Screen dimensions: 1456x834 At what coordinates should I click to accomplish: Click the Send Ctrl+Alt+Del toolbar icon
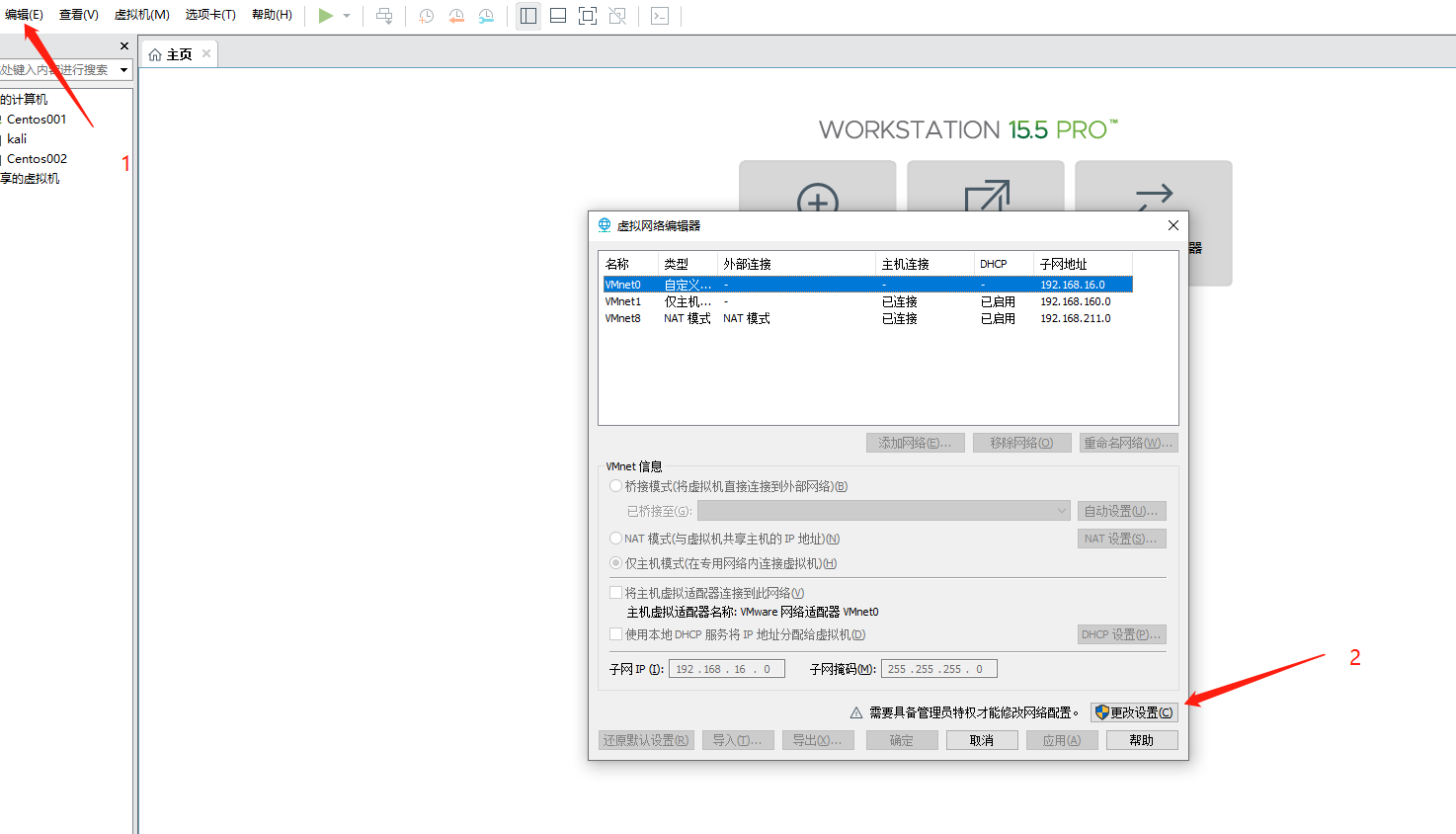[384, 16]
